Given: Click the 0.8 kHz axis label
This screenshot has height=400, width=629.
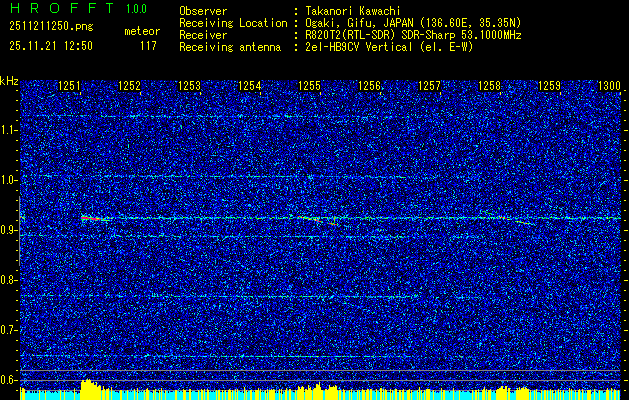Looking at the screenshot, I should pos(9,280).
